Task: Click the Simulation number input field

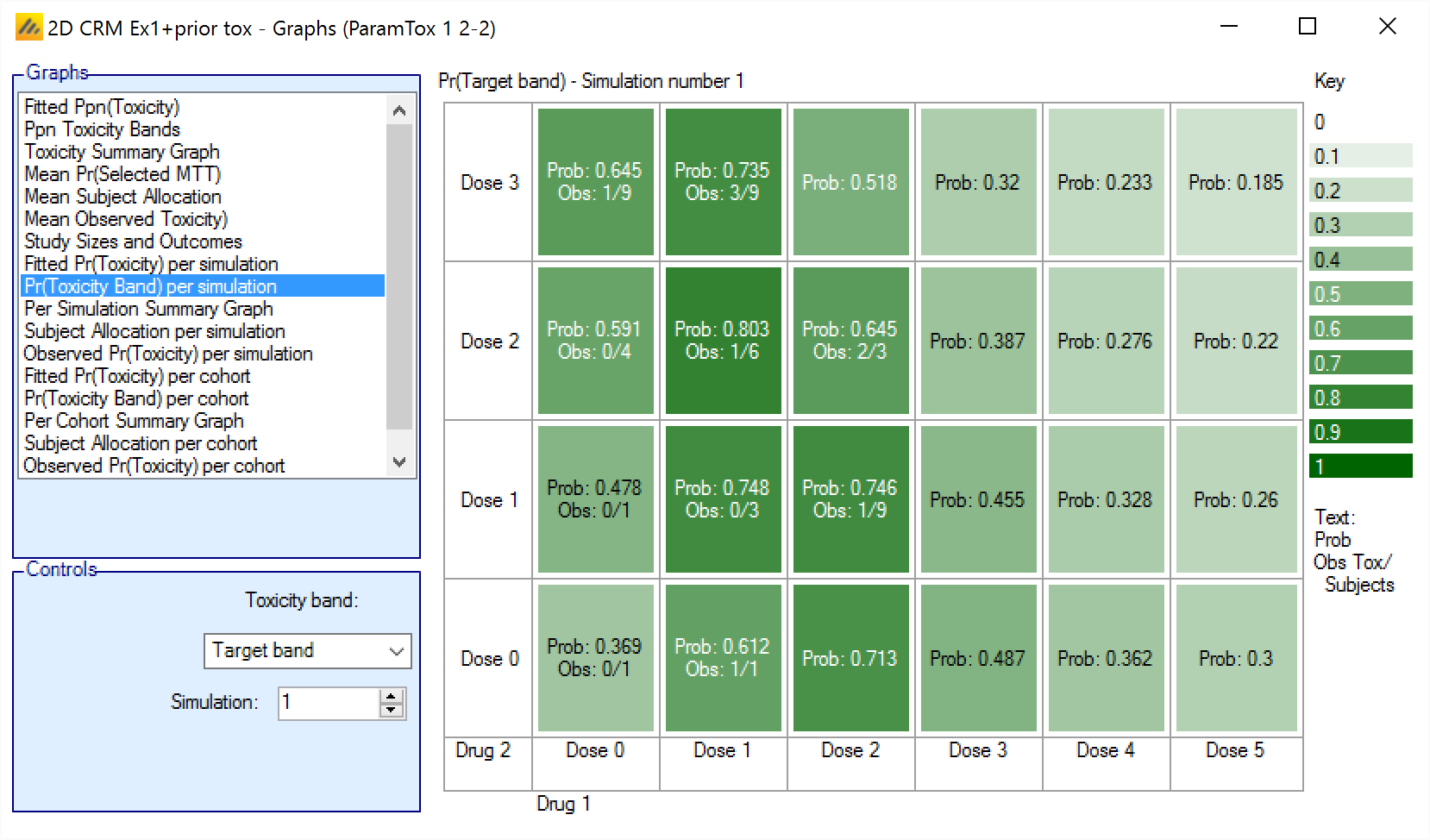Action: (328, 703)
